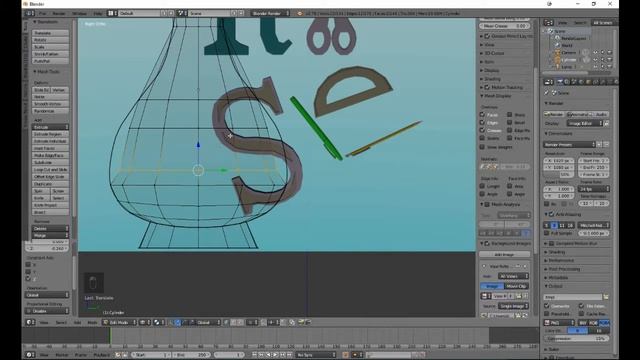
Task: Open the Edit Mode selector dropdown
Action: click(x=119, y=322)
